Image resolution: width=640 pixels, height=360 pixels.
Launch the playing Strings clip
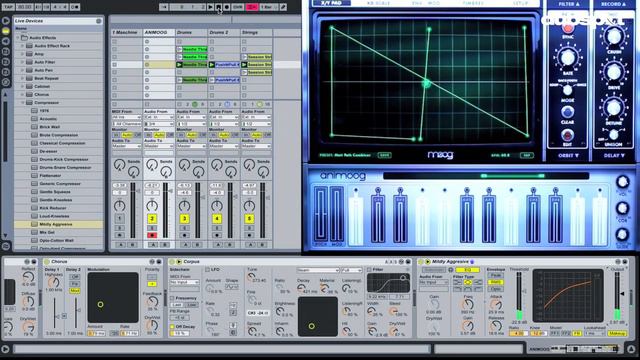pyautogui.click(x=244, y=65)
